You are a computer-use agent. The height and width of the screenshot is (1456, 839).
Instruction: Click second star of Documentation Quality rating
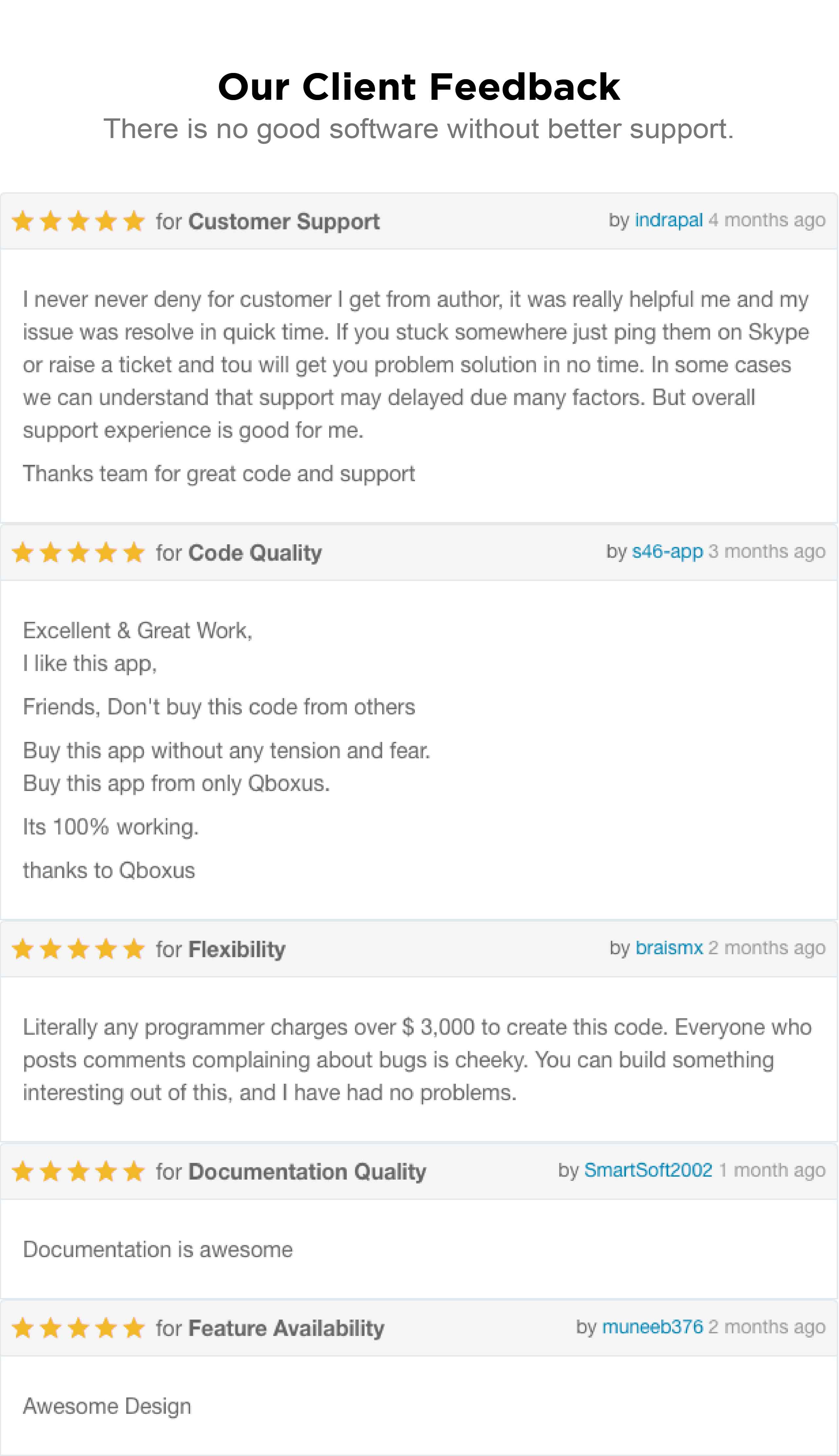[x=51, y=1171]
